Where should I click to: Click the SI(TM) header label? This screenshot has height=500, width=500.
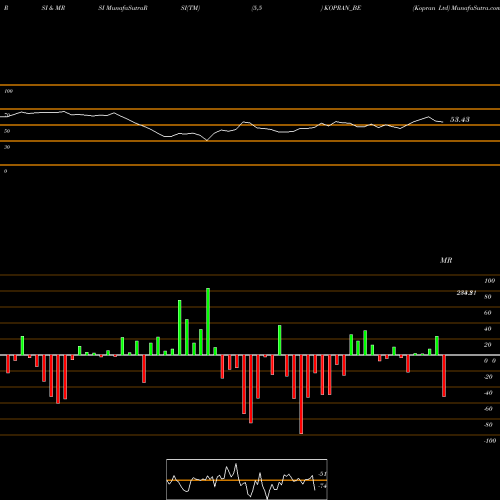click(190, 8)
